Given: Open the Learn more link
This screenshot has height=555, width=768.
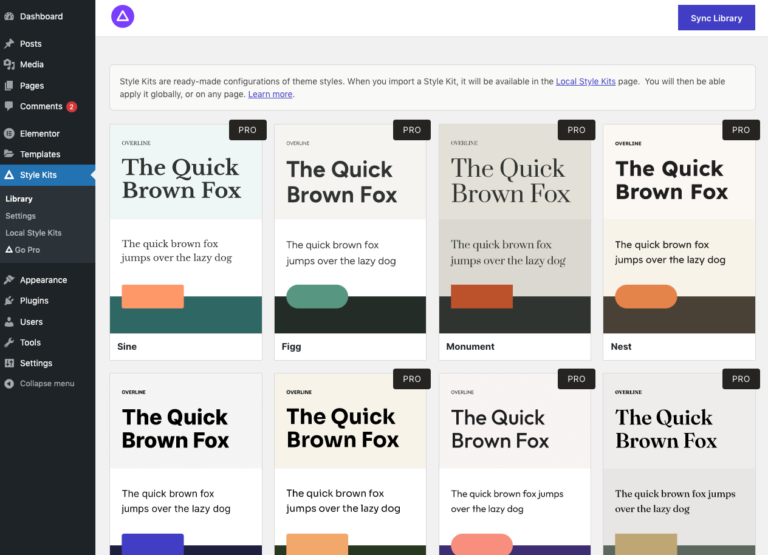Looking at the screenshot, I should tap(270, 94).
